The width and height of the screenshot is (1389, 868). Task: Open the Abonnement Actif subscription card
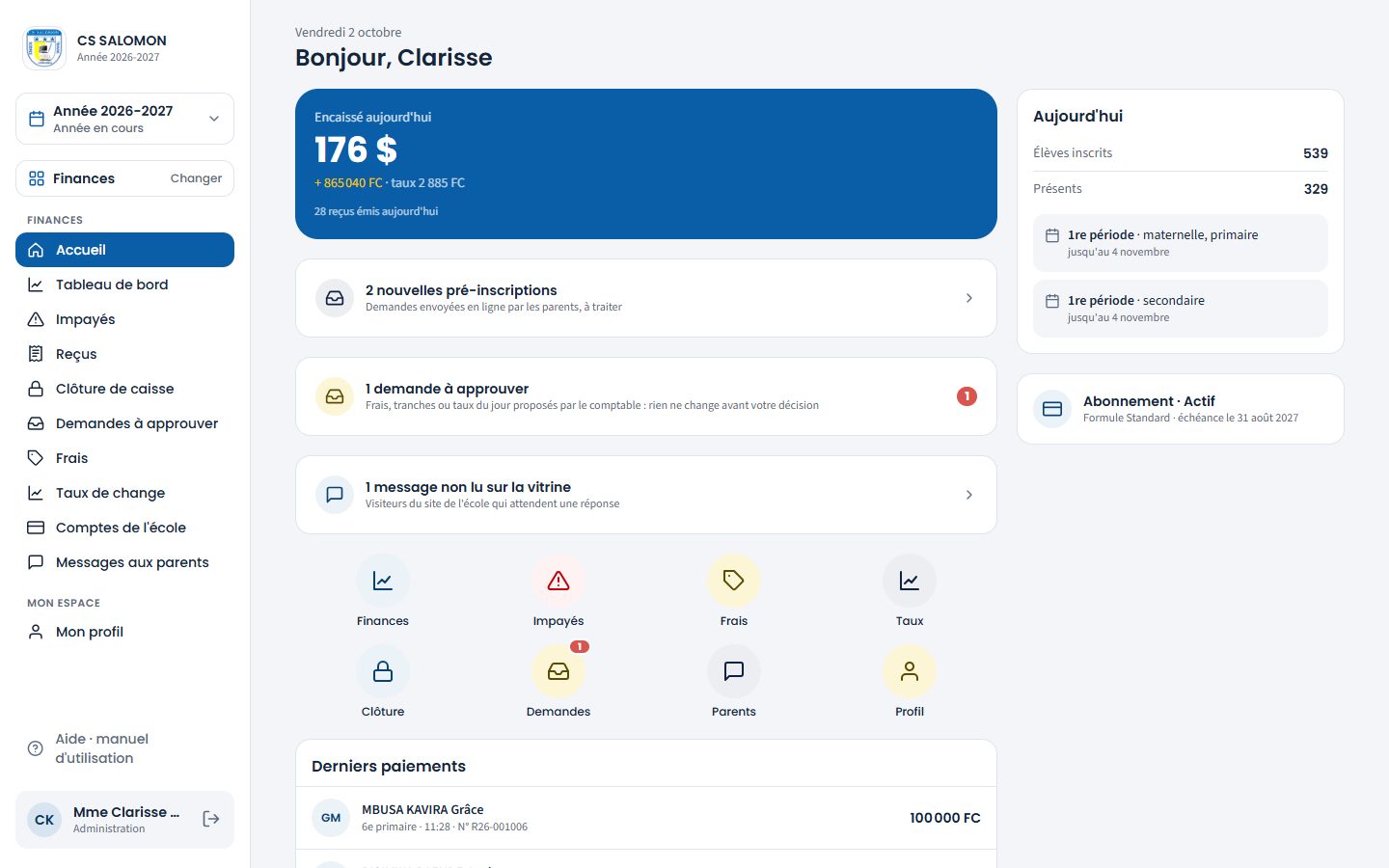coord(1181,409)
